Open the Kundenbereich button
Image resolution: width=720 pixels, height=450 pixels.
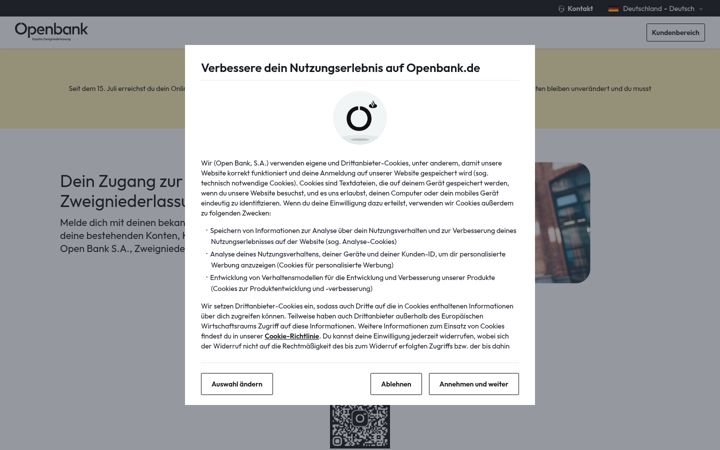(675, 33)
